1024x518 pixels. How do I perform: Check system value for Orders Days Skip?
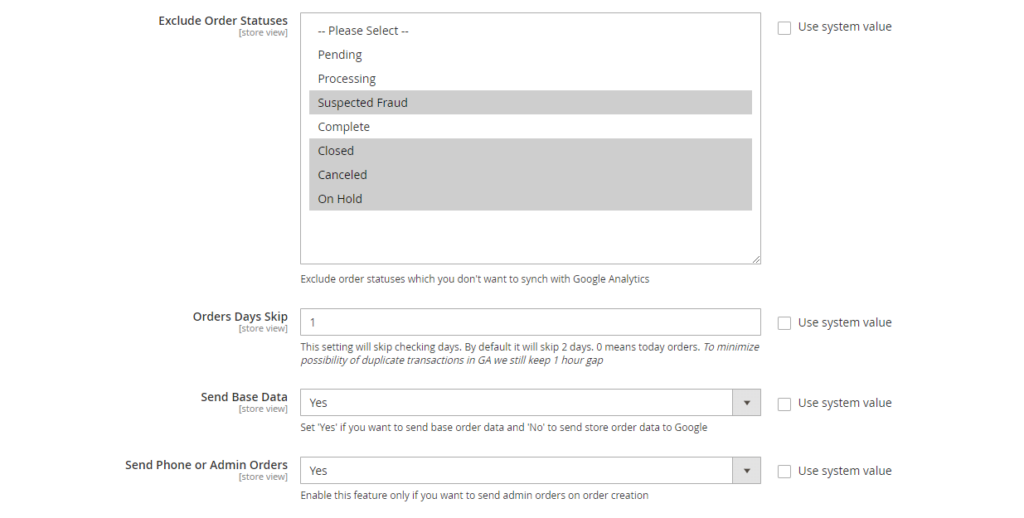tap(784, 323)
